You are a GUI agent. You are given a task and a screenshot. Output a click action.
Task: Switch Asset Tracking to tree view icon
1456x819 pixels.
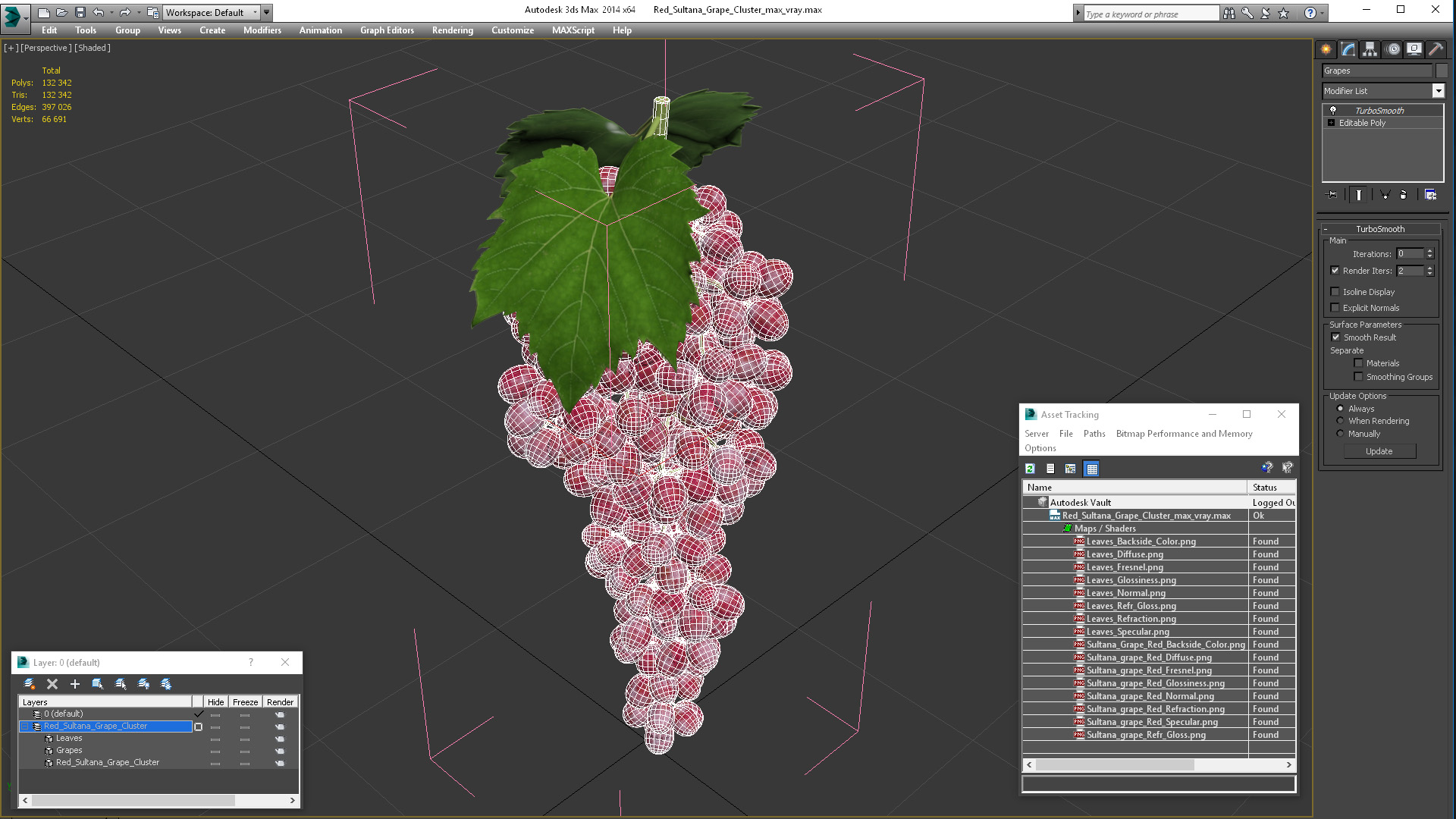[1071, 469]
